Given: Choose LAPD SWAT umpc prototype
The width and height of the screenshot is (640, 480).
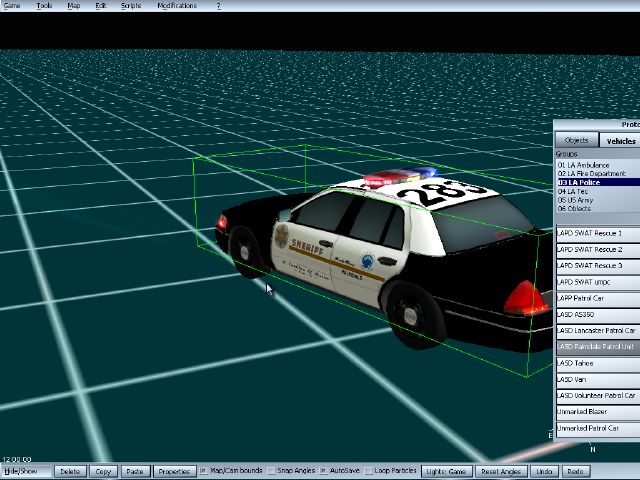Looking at the screenshot, I should coord(598,282).
